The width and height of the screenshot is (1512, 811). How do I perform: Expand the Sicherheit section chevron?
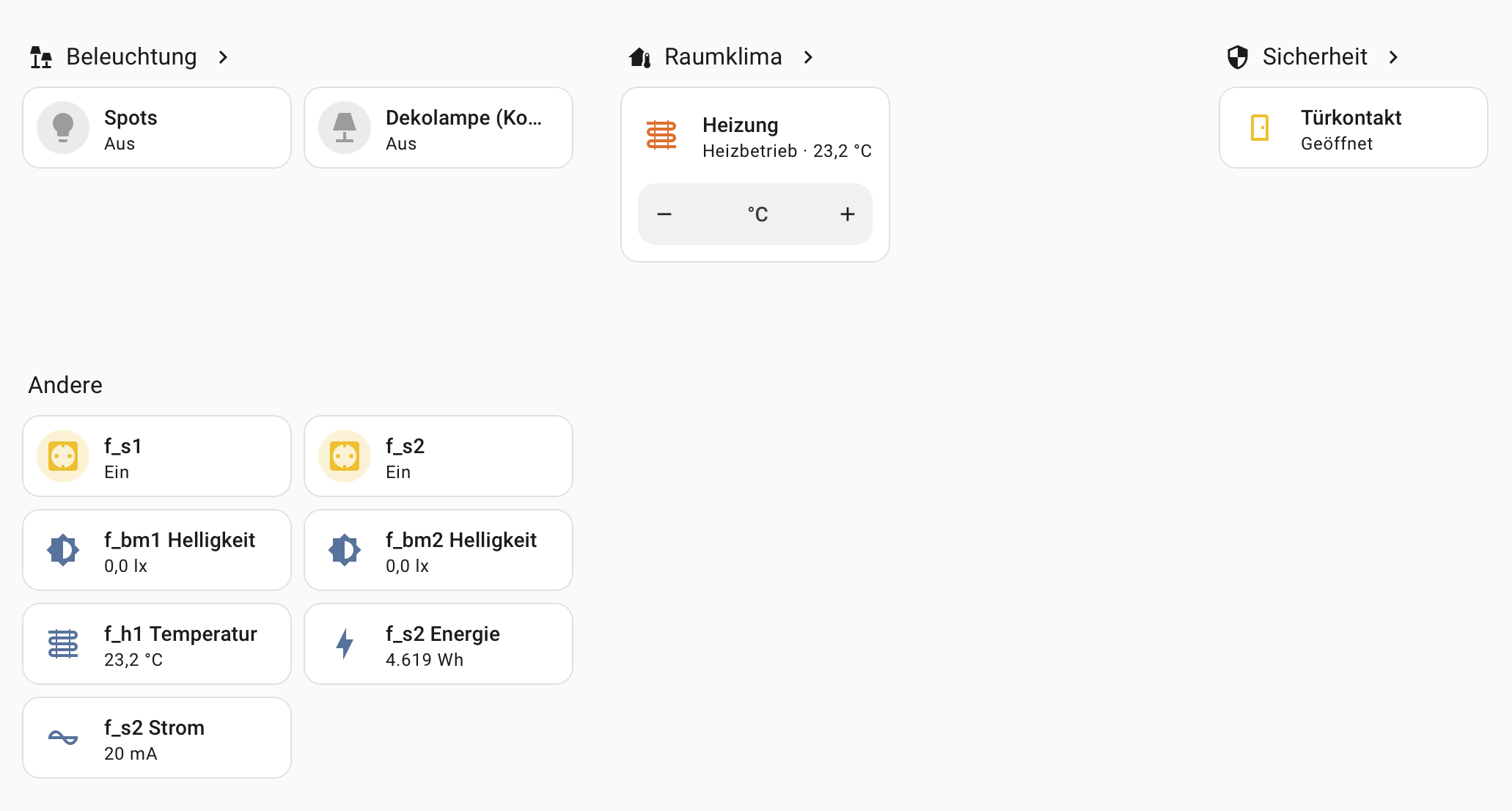click(x=1393, y=57)
